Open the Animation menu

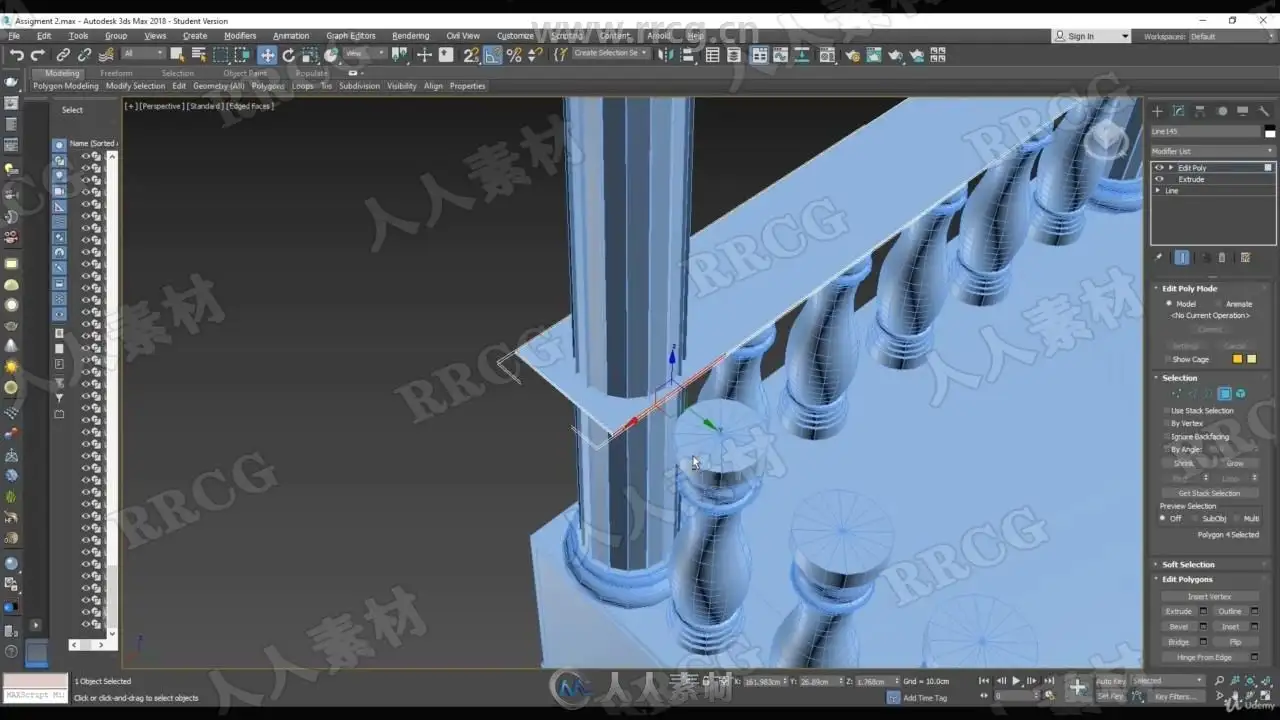291,36
